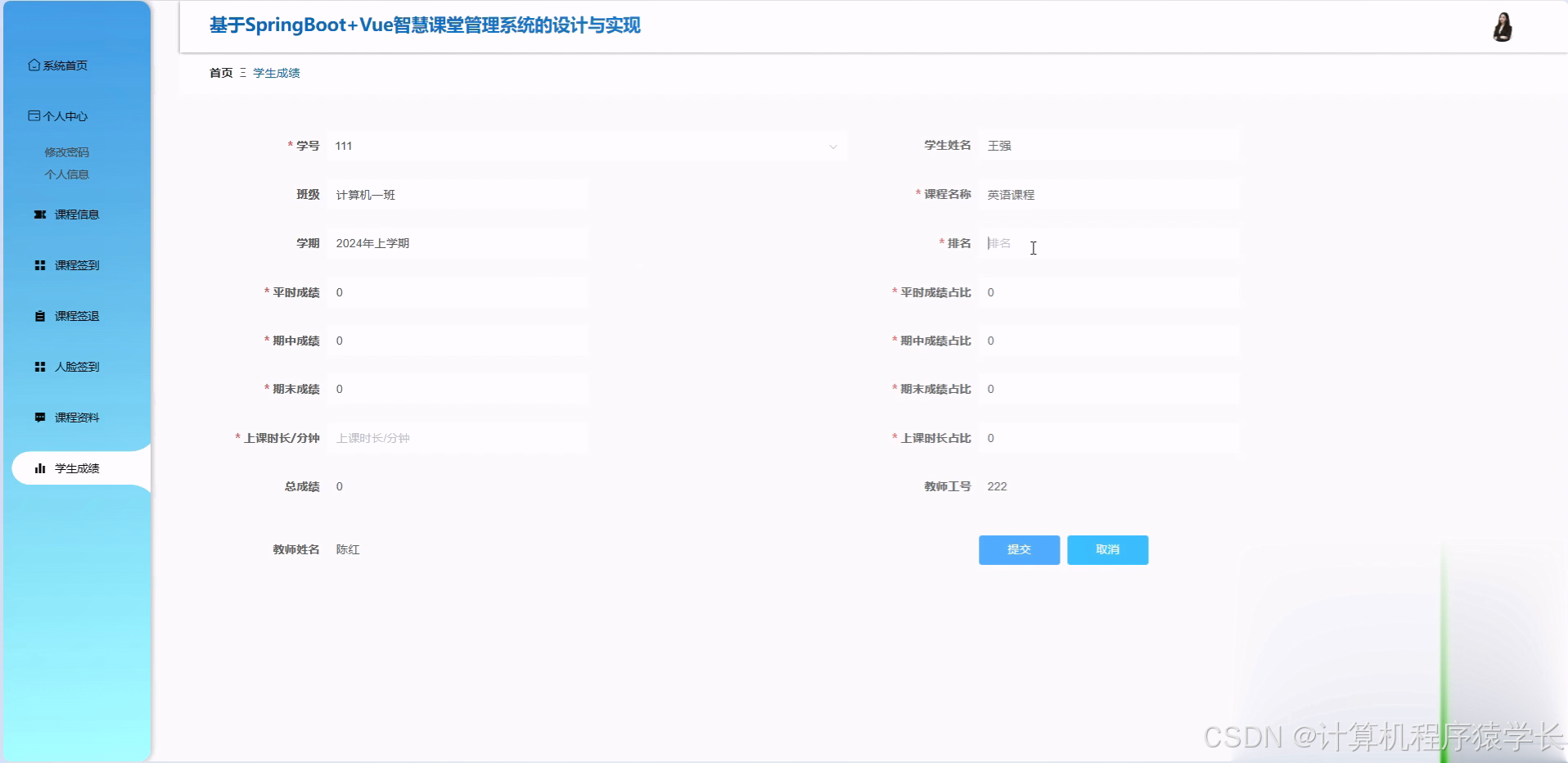Viewport: 1568px width, 763px height.
Task: Click the 课程签退 sign-out icon
Action: pos(38,315)
